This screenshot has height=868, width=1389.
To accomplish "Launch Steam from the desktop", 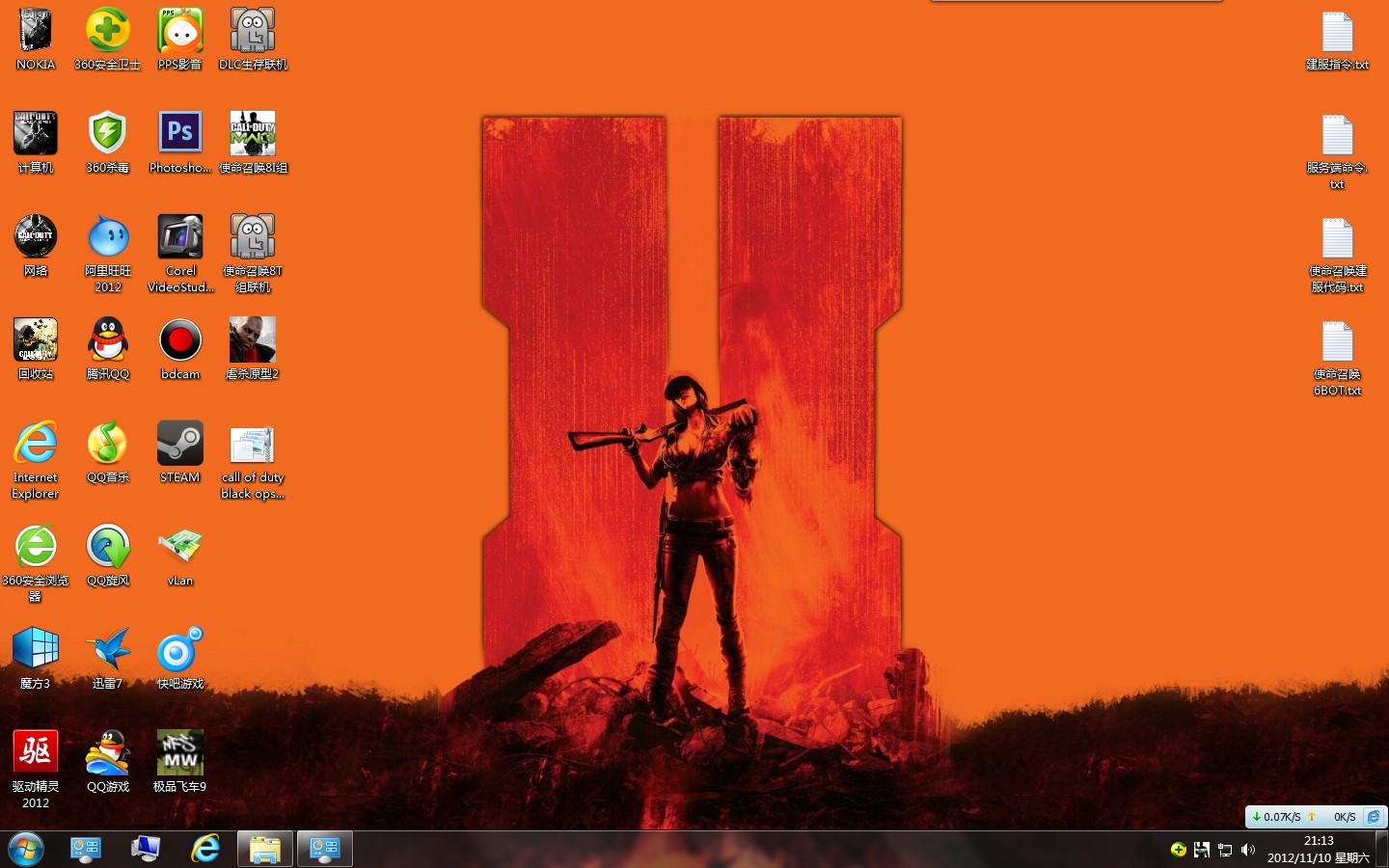I will tap(179, 444).
